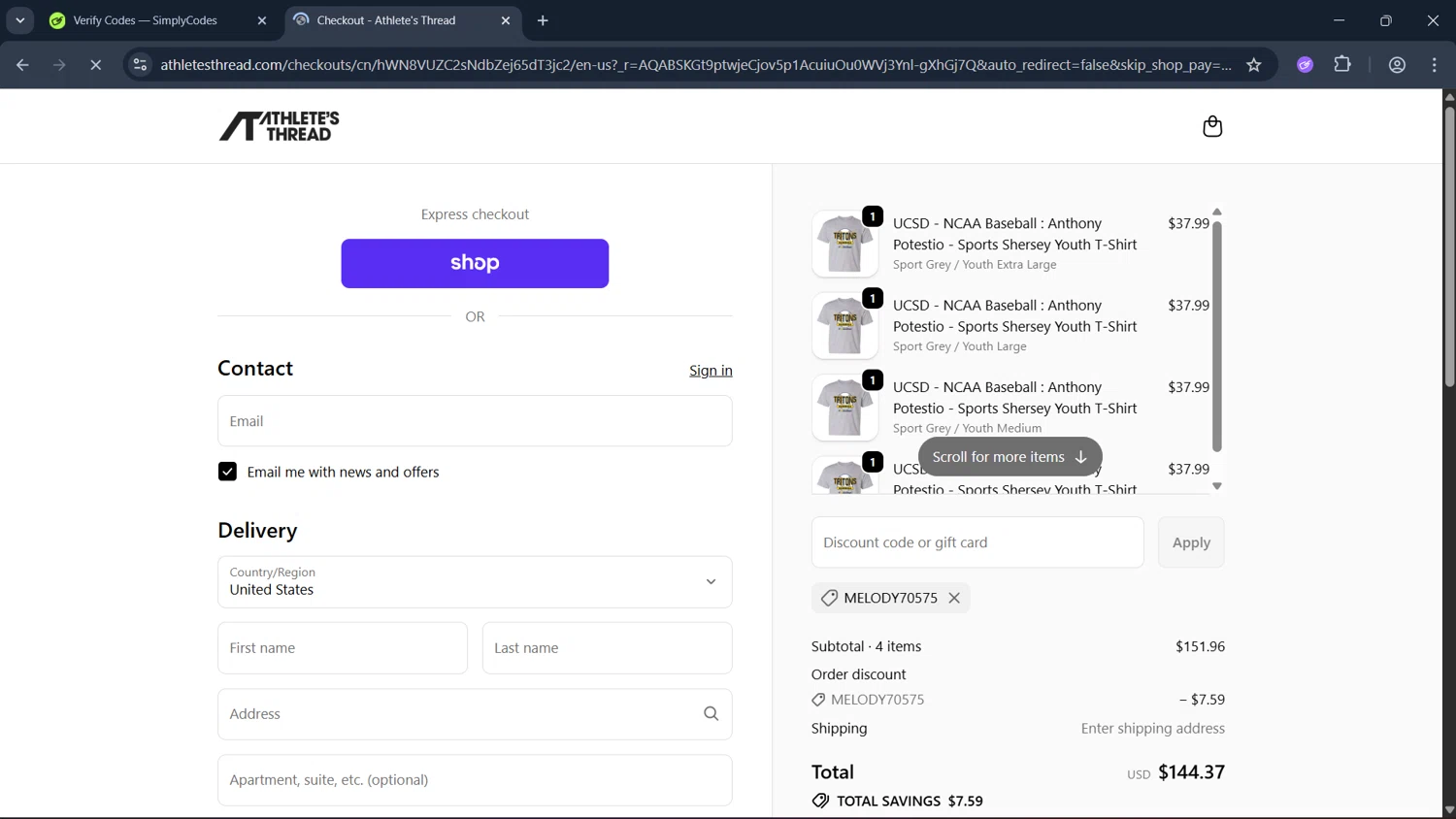
Task: Click the Youth Large shirt thumbnail
Action: pos(844,325)
